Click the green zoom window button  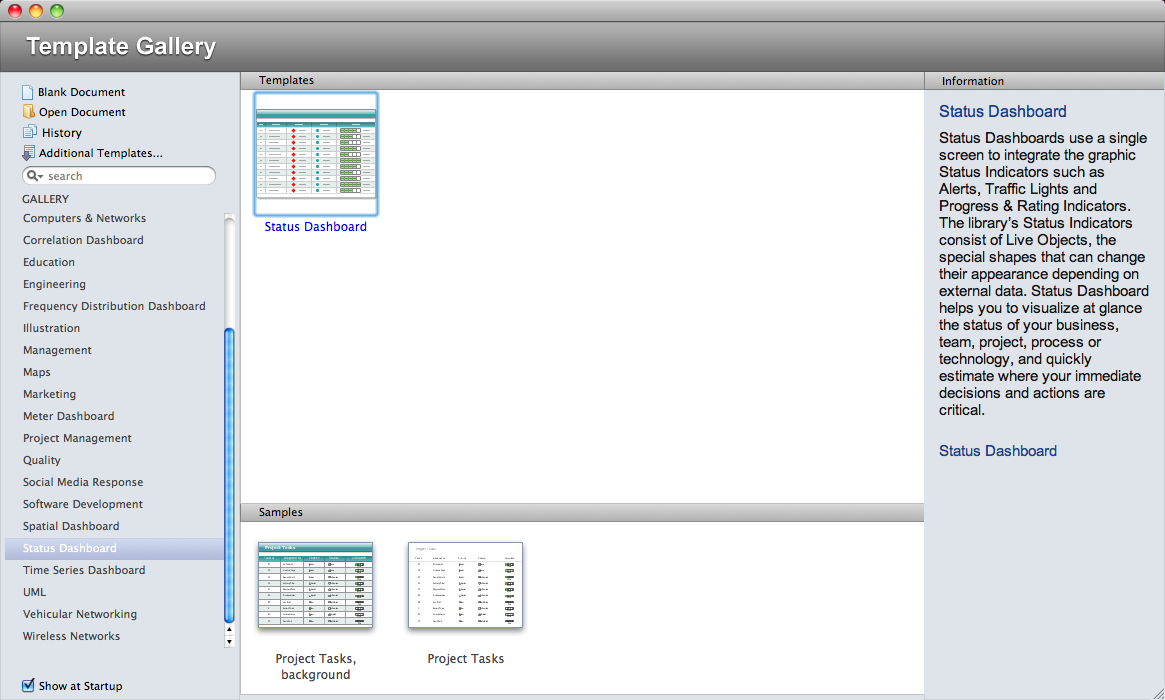pyautogui.click(x=56, y=10)
